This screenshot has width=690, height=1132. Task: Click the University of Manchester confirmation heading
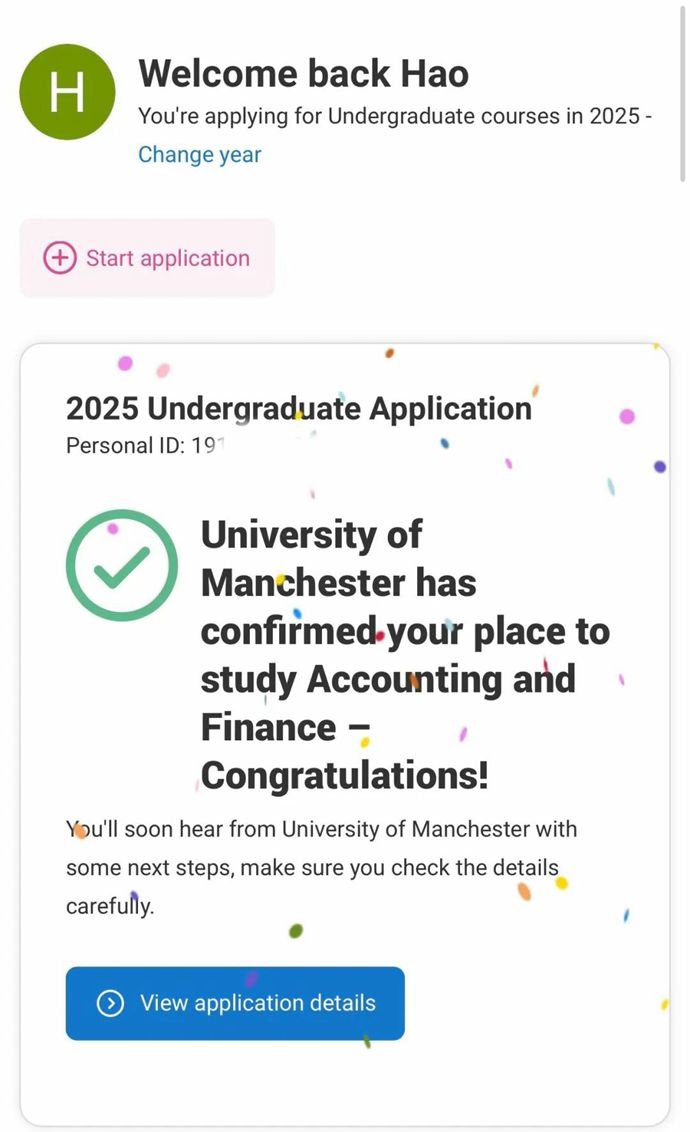pyautogui.click(x=404, y=654)
